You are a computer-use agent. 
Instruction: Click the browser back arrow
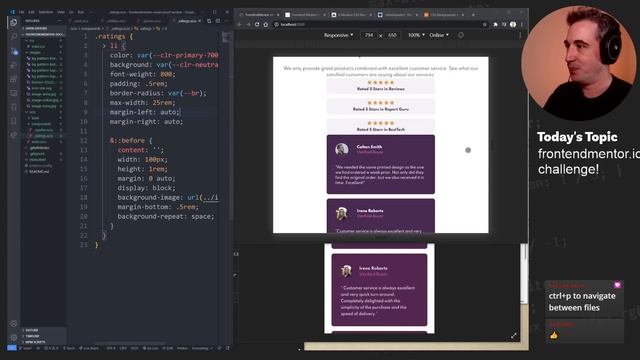point(240,24)
